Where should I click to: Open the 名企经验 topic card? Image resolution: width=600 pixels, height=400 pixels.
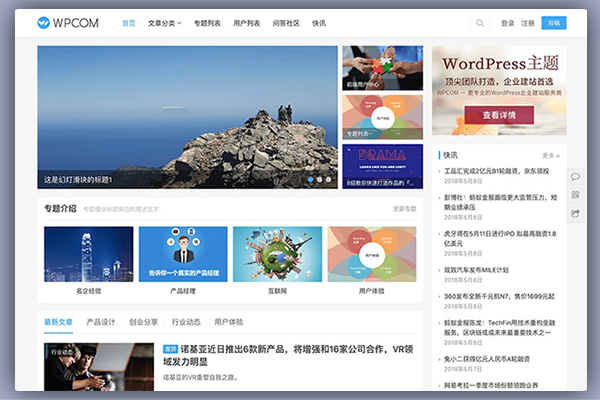click(x=89, y=260)
